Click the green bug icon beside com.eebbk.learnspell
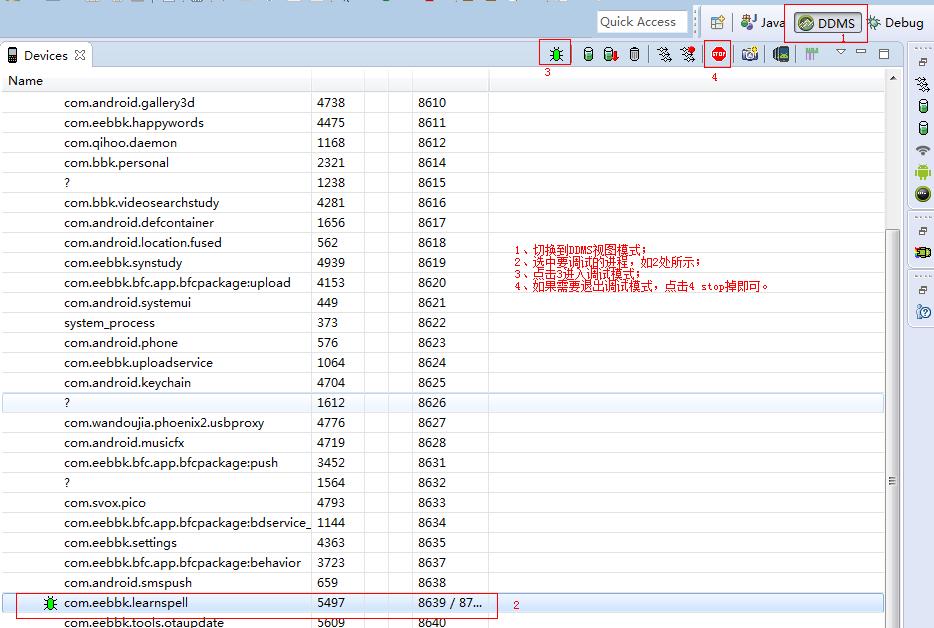 (51, 603)
